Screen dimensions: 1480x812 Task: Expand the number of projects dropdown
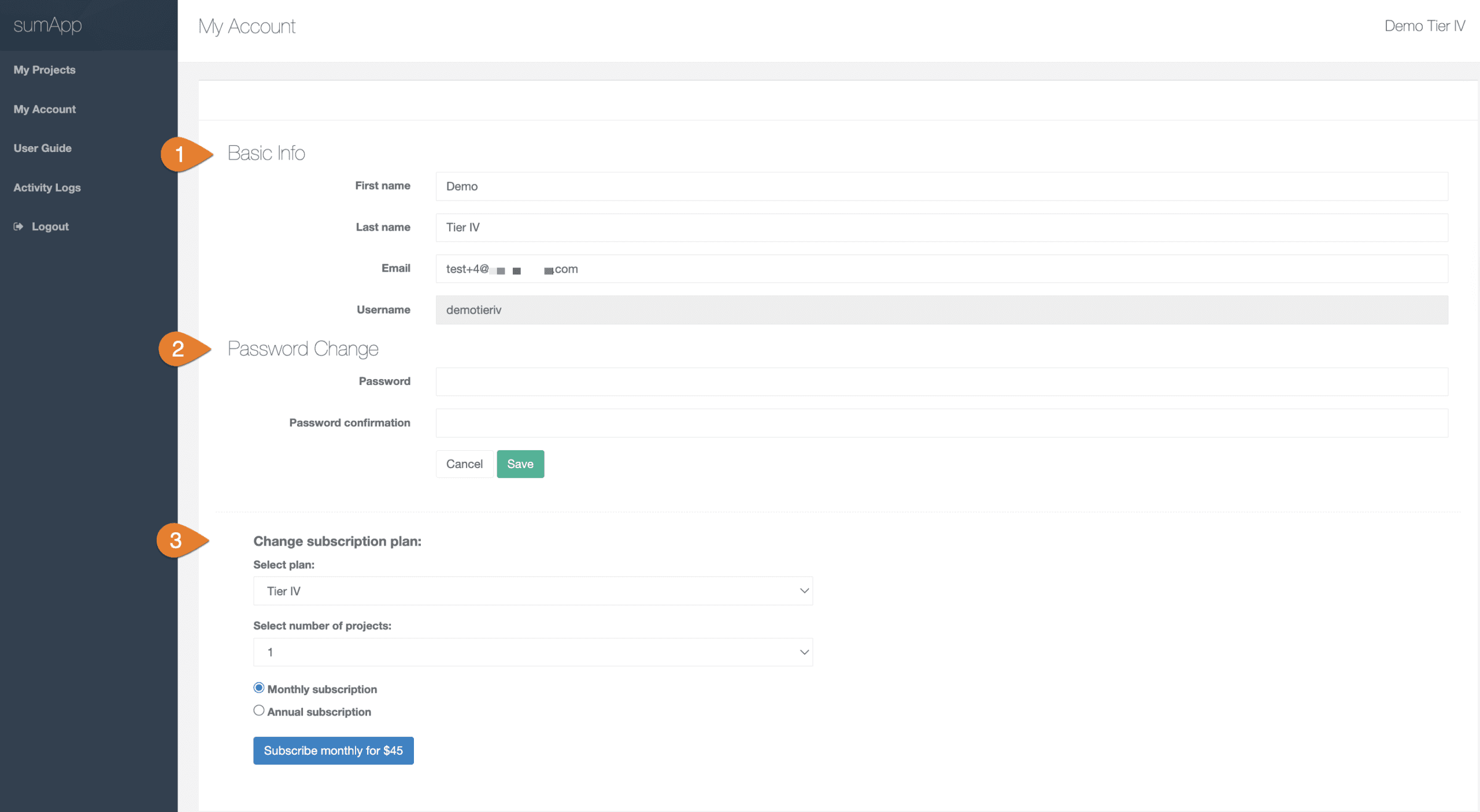(x=532, y=652)
